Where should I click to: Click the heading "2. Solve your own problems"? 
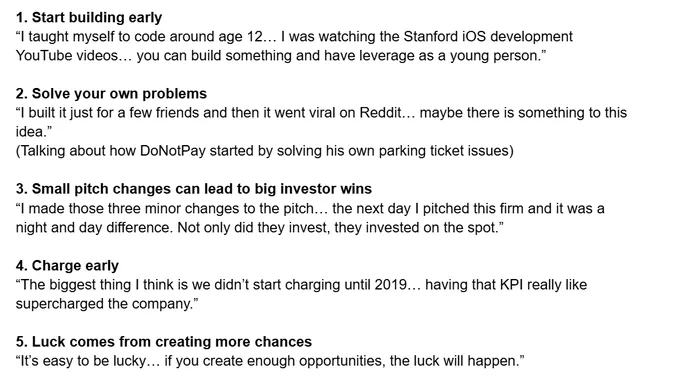(111, 94)
